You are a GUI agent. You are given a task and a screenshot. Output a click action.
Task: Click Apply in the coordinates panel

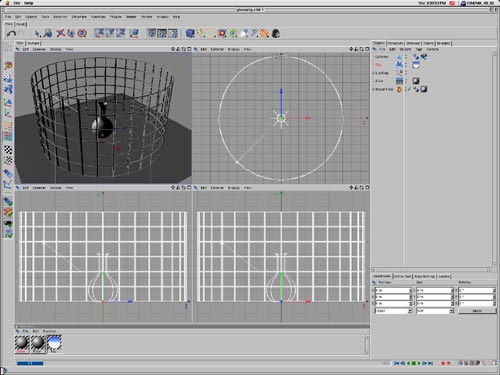pos(477,311)
